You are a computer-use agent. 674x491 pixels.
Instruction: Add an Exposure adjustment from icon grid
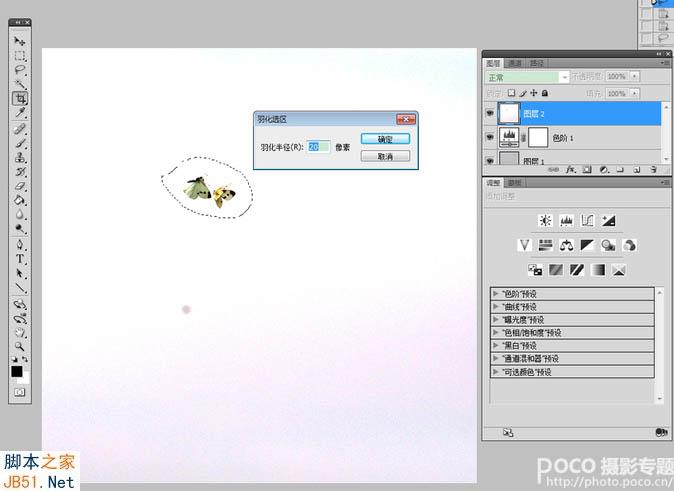tap(609, 221)
